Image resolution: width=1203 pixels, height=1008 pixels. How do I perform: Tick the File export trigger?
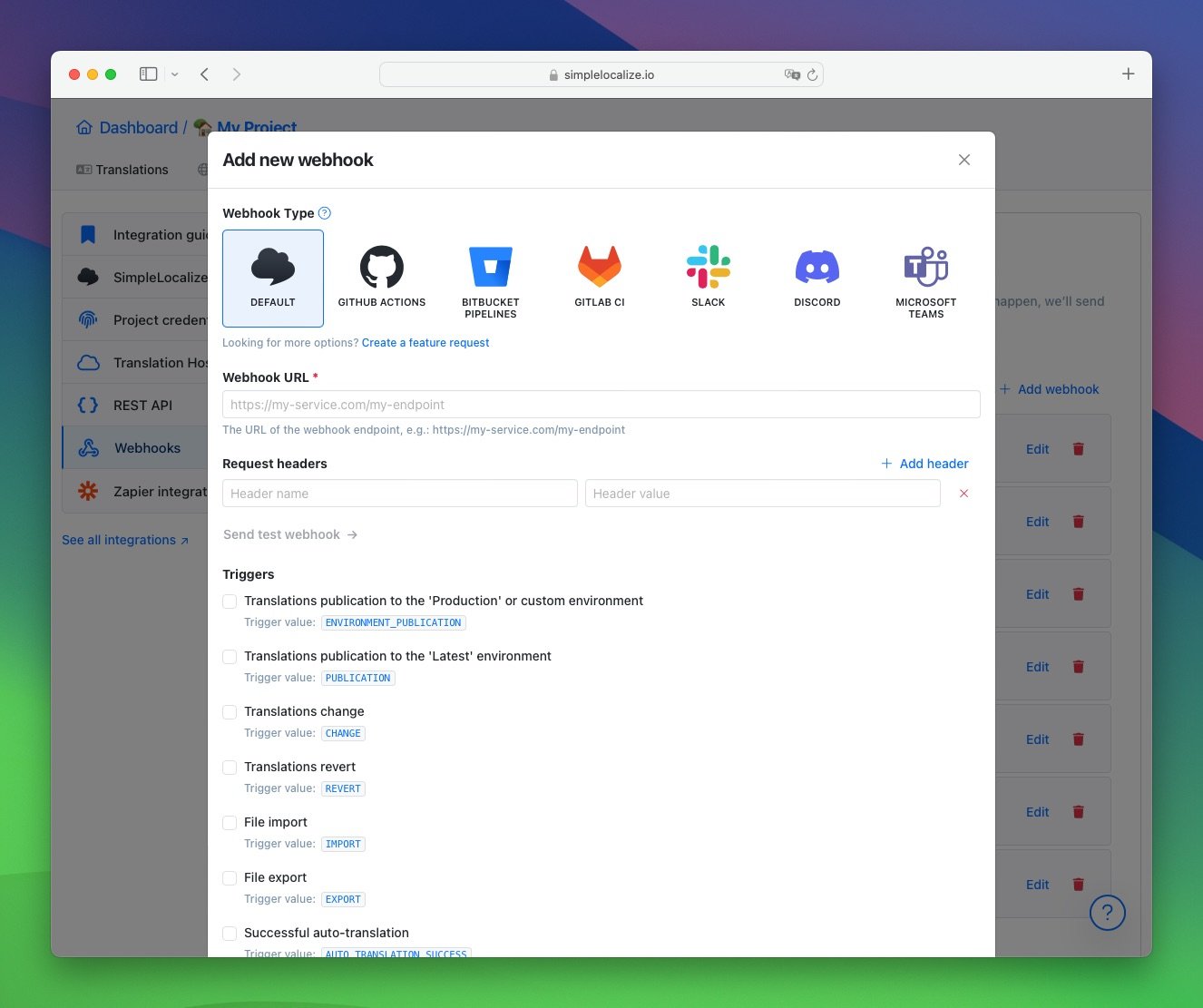click(230, 878)
